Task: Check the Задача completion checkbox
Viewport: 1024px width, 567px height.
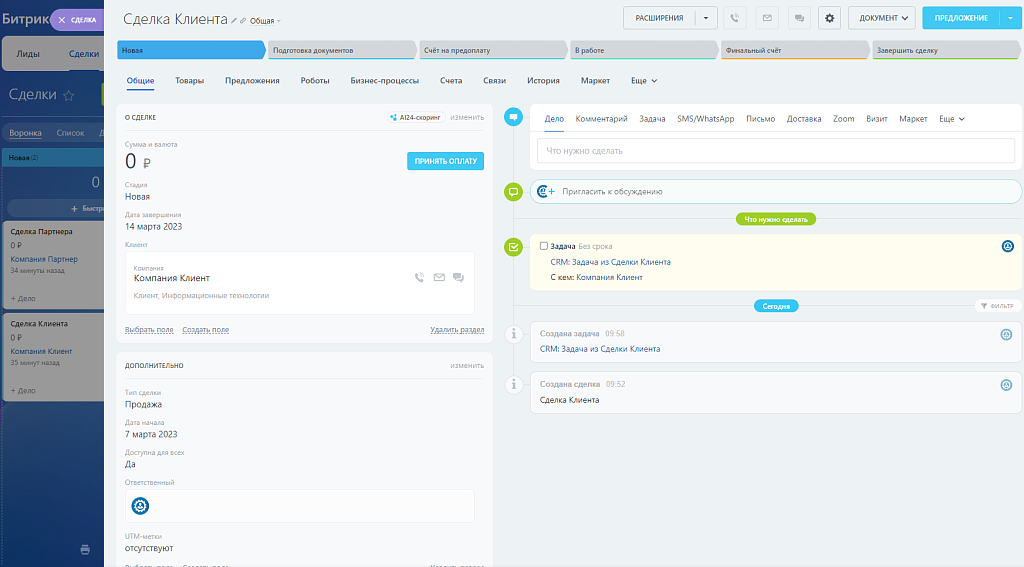Action: pos(544,246)
